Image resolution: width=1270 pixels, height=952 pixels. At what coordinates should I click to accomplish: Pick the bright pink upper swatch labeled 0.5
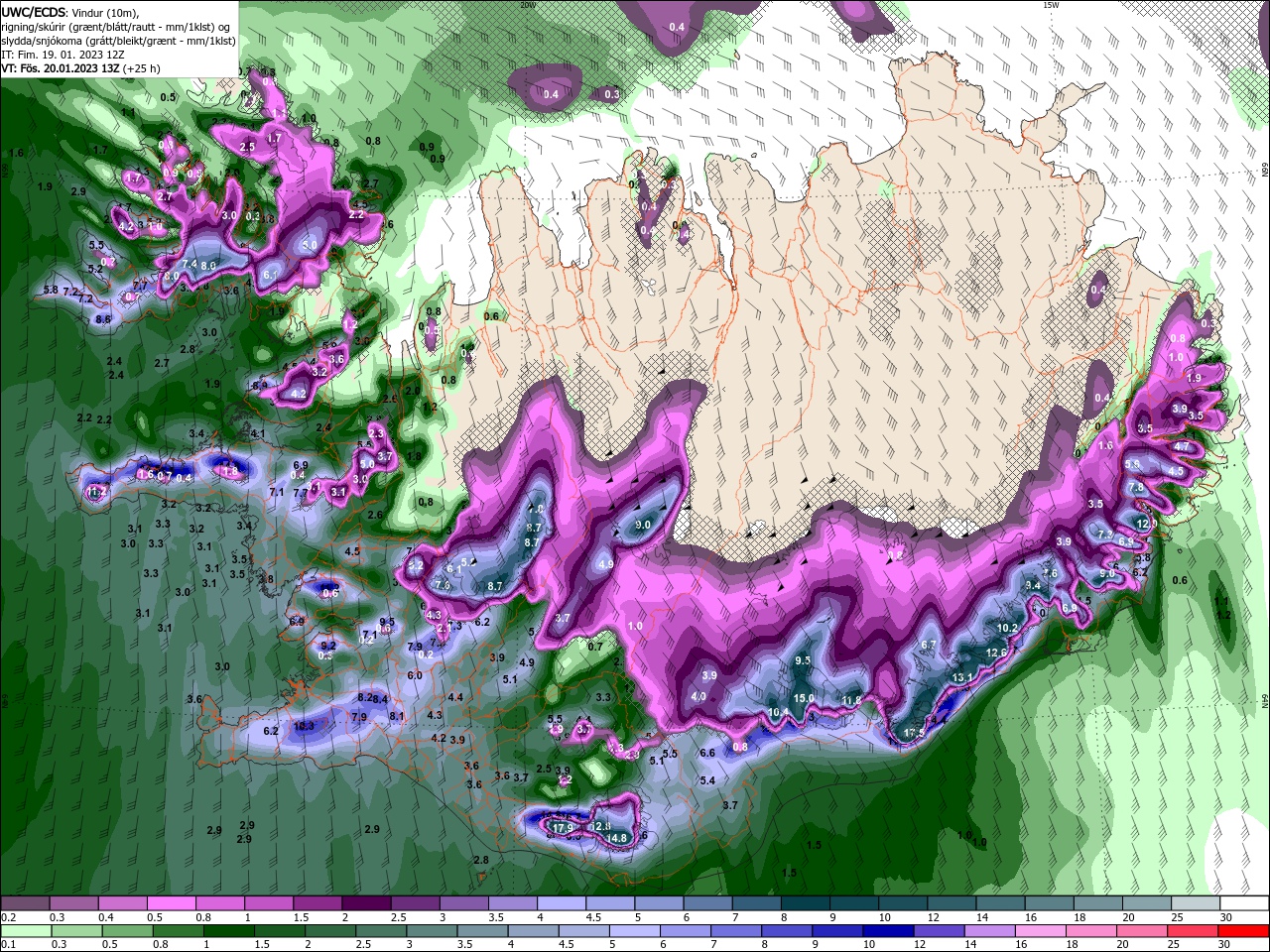[x=171, y=903]
